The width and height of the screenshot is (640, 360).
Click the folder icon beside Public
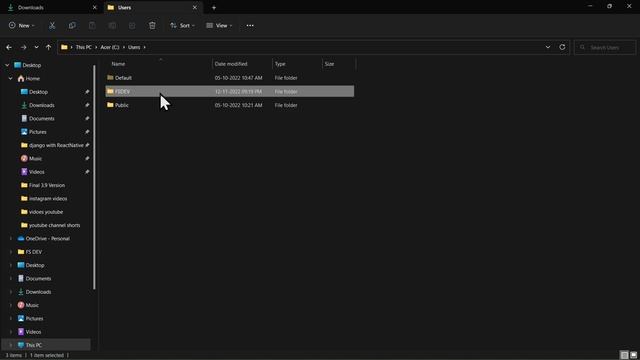pos(110,105)
